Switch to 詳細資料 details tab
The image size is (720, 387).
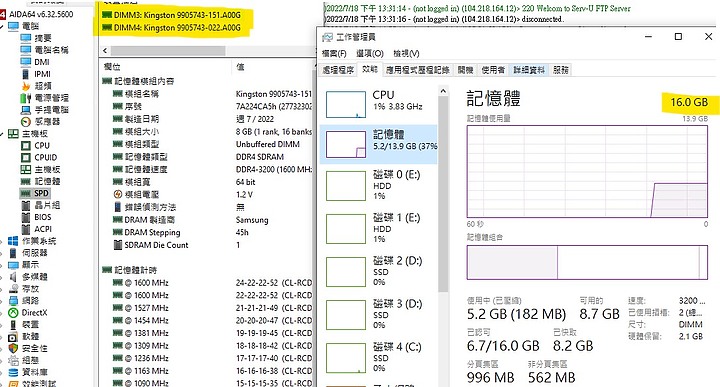(529, 70)
